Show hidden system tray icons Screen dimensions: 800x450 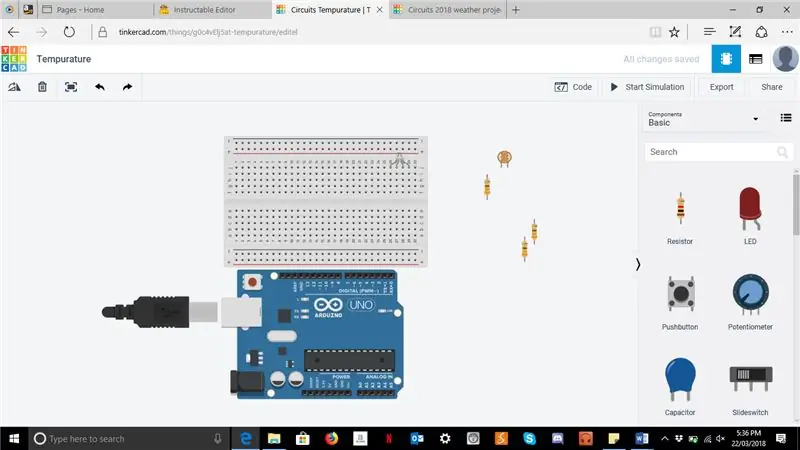coord(664,438)
